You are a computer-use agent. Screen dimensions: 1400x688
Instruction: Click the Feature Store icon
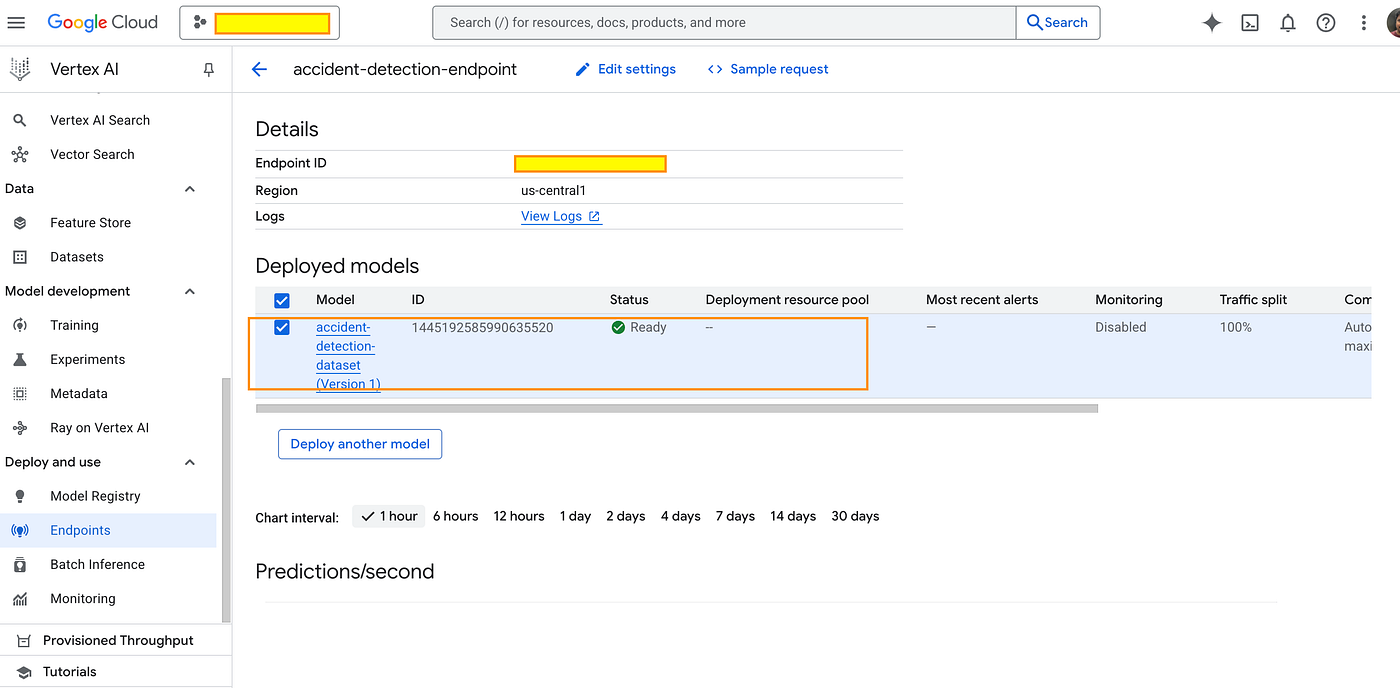pyautogui.click(x=19, y=222)
